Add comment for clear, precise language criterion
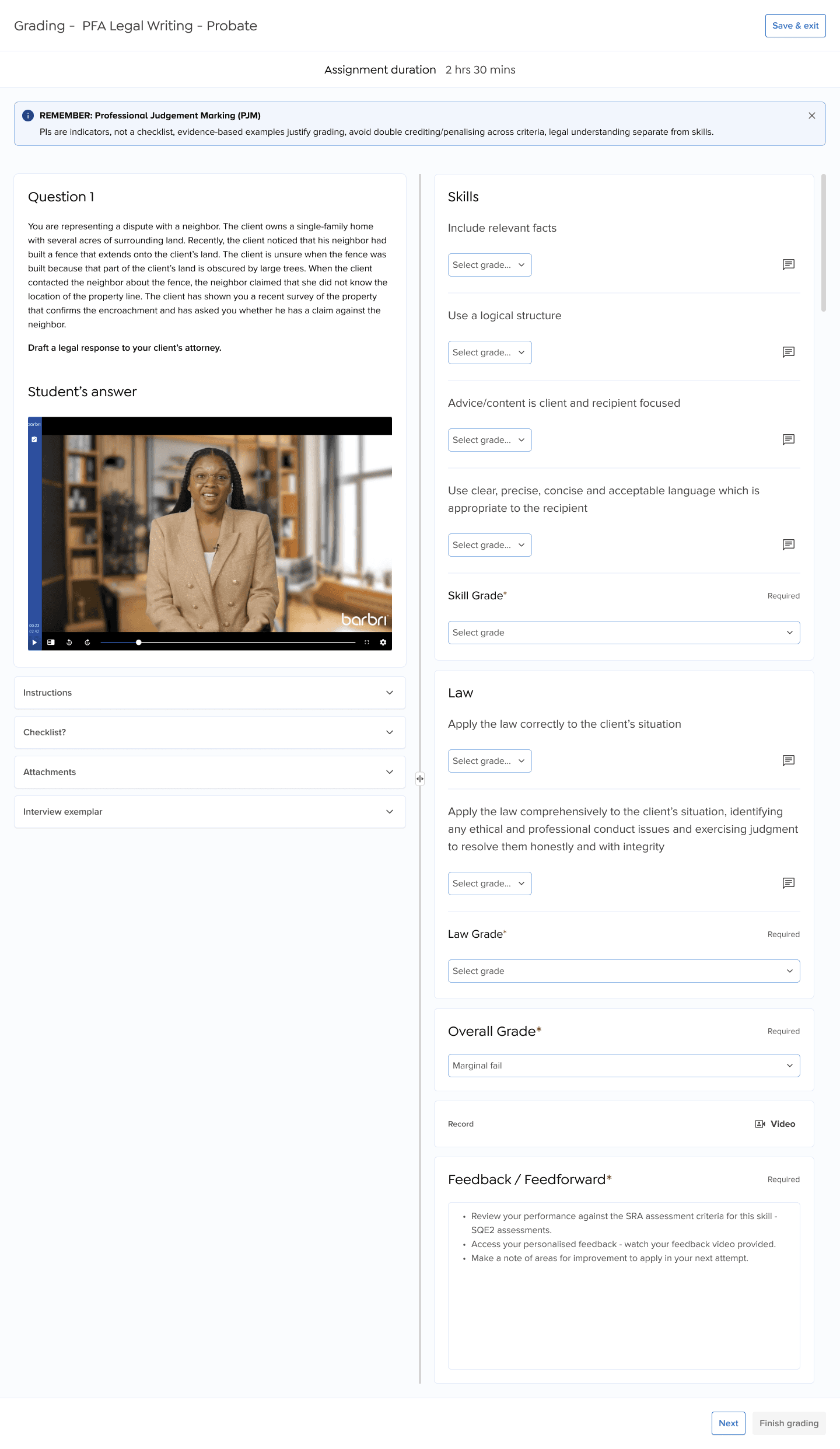This screenshot has height=1449, width=840. (x=789, y=544)
